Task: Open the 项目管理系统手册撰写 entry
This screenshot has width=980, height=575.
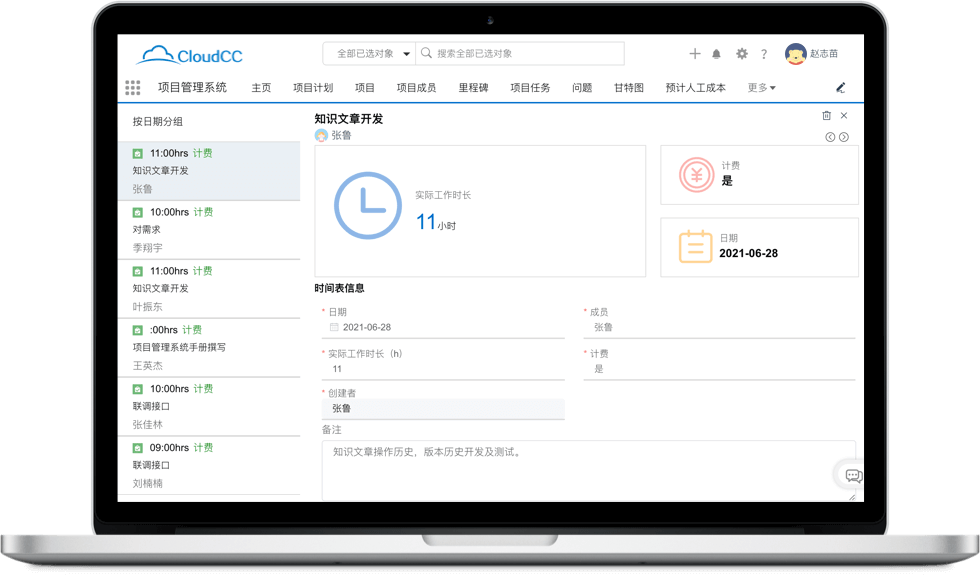Action: pyautogui.click(x=208, y=348)
